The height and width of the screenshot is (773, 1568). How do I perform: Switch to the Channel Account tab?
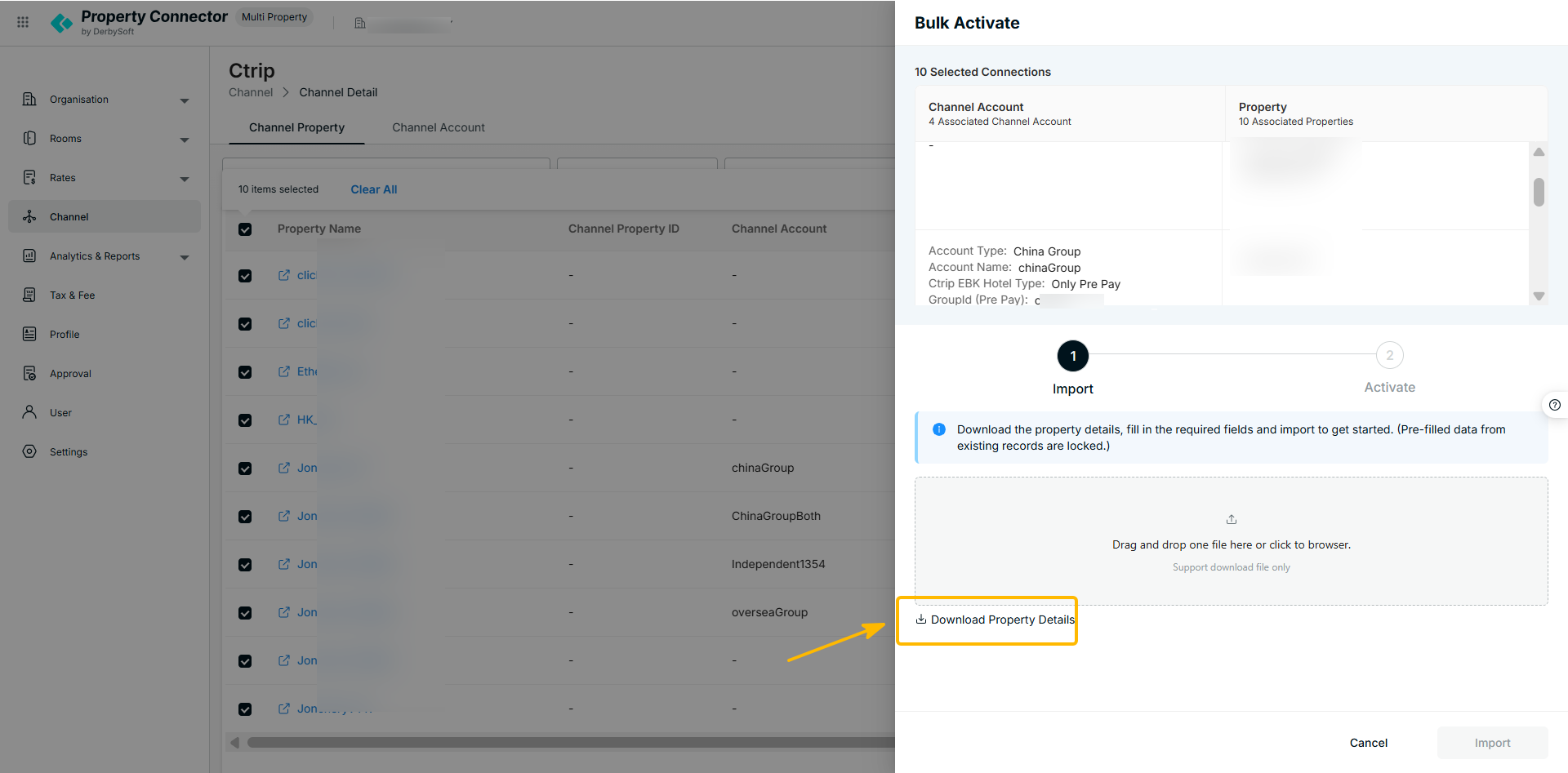coord(439,127)
